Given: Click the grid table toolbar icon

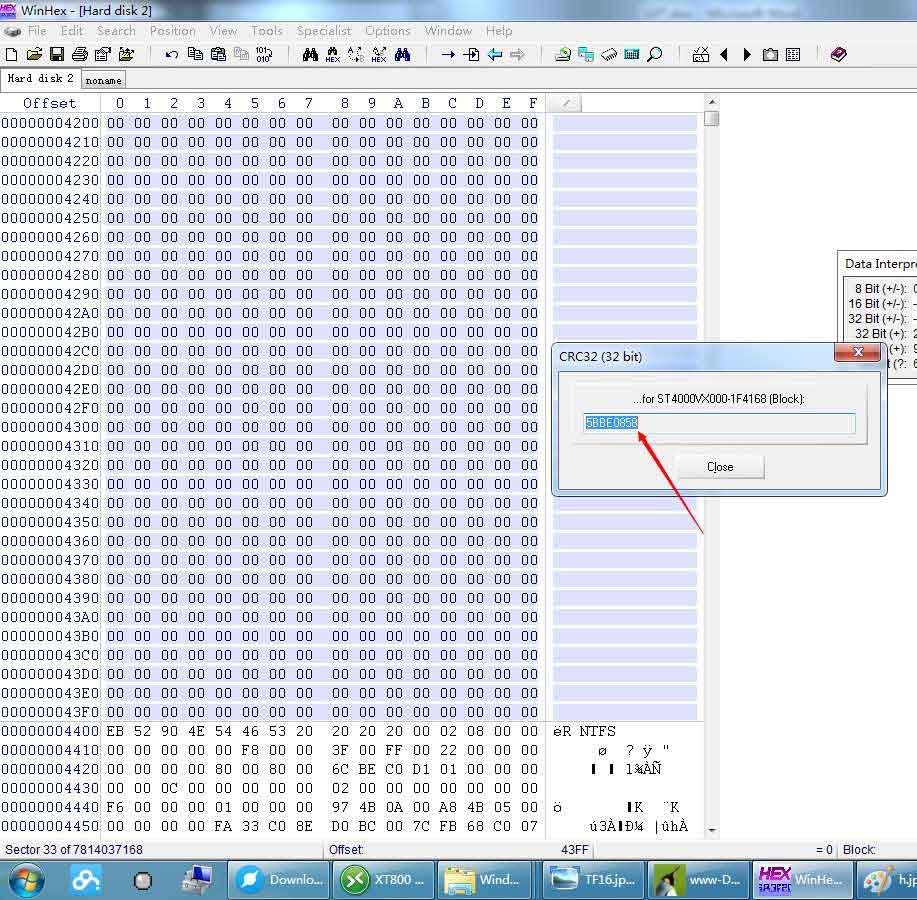Looking at the screenshot, I should click(793, 54).
